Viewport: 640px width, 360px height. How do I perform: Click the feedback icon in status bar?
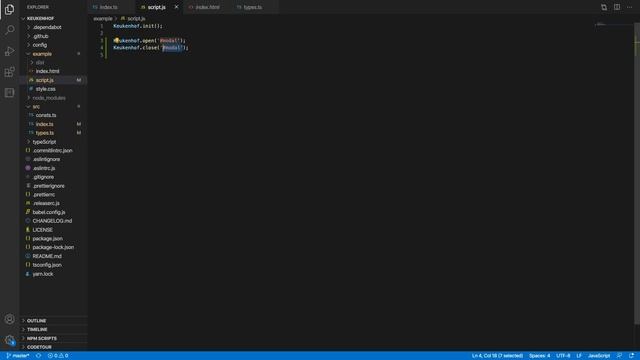(619, 356)
